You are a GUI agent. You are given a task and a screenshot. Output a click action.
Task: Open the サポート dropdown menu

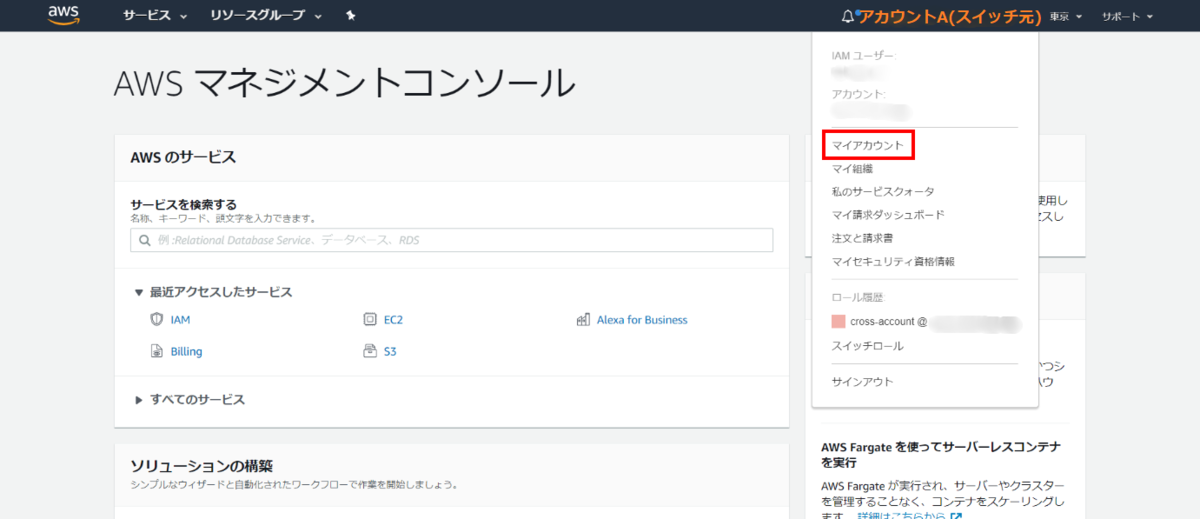pos(1127,17)
